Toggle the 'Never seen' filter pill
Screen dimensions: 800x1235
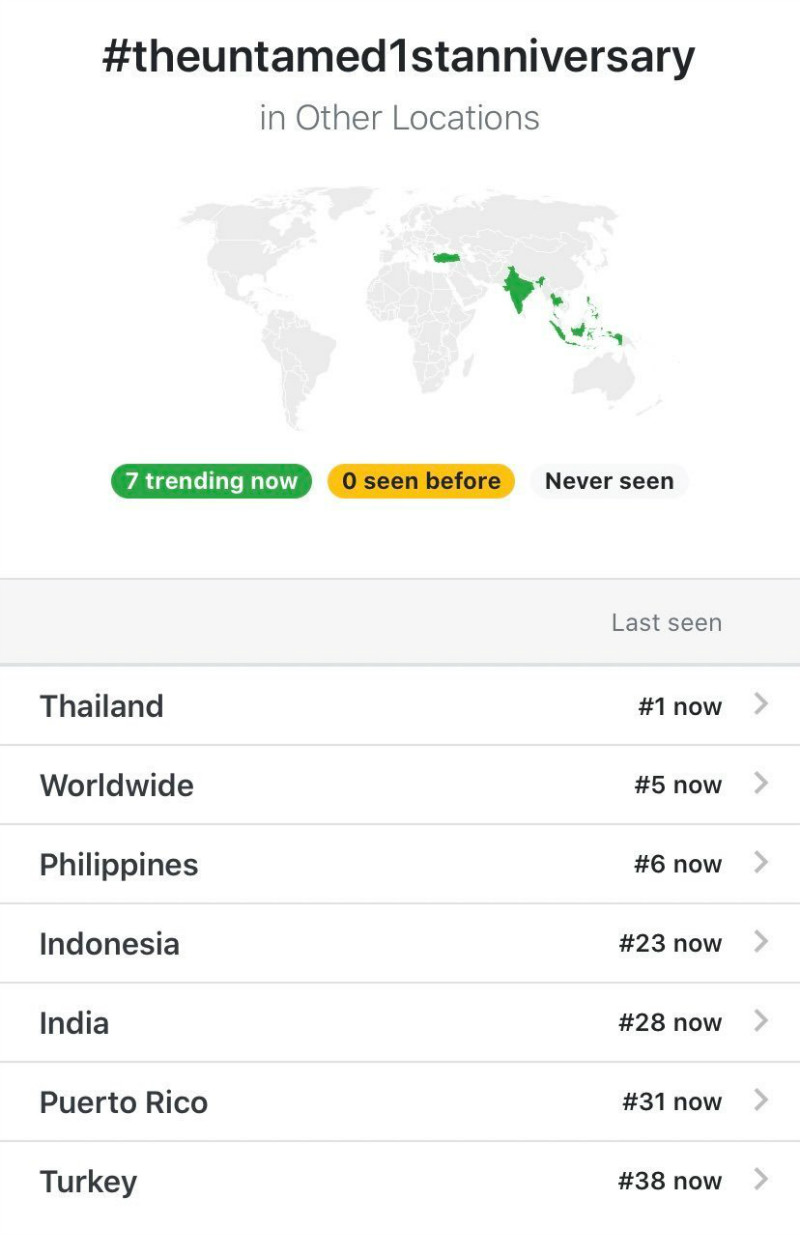609,481
